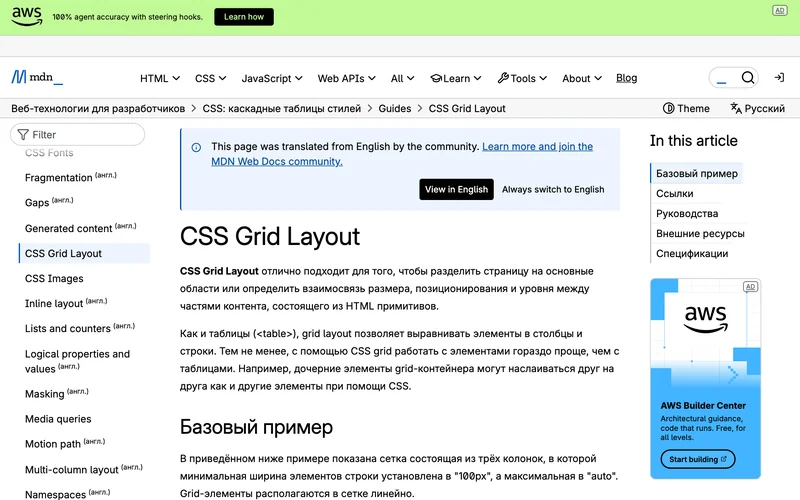Open Media queries in the sidebar
Viewport: 800px width, 500px height.
(x=58, y=419)
